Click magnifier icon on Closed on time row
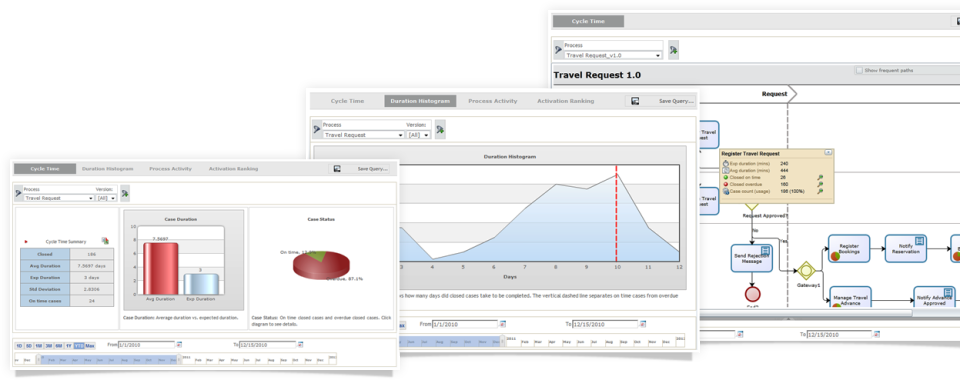 click(x=820, y=177)
